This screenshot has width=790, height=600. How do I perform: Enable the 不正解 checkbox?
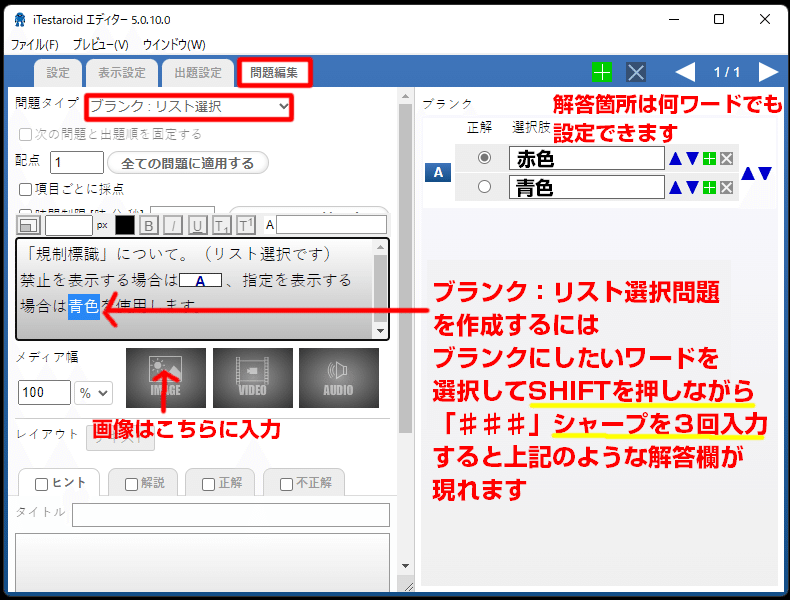(286, 484)
